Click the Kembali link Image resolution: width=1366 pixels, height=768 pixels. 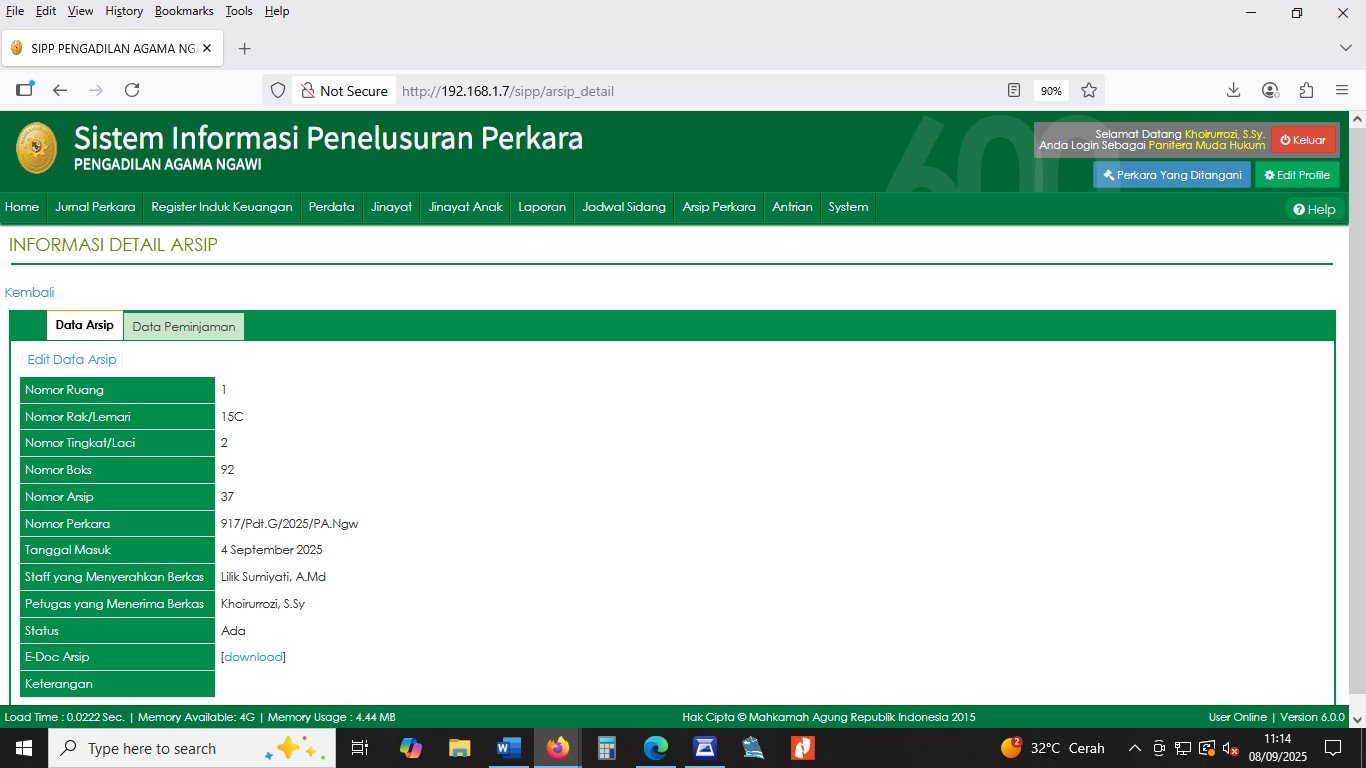point(29,292)
